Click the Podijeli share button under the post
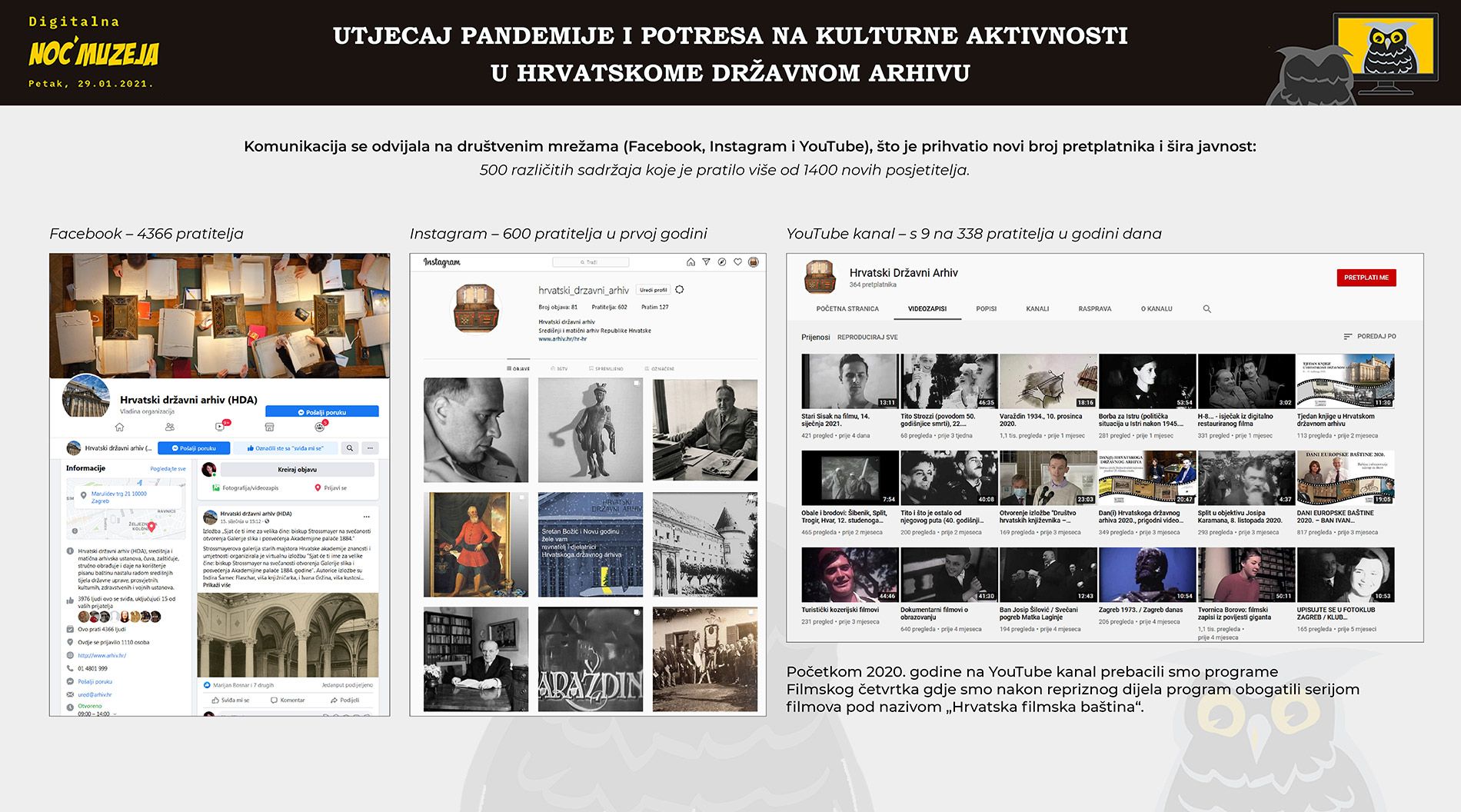The height and width of the screenshot is (812, 1461). click(344, 700)
